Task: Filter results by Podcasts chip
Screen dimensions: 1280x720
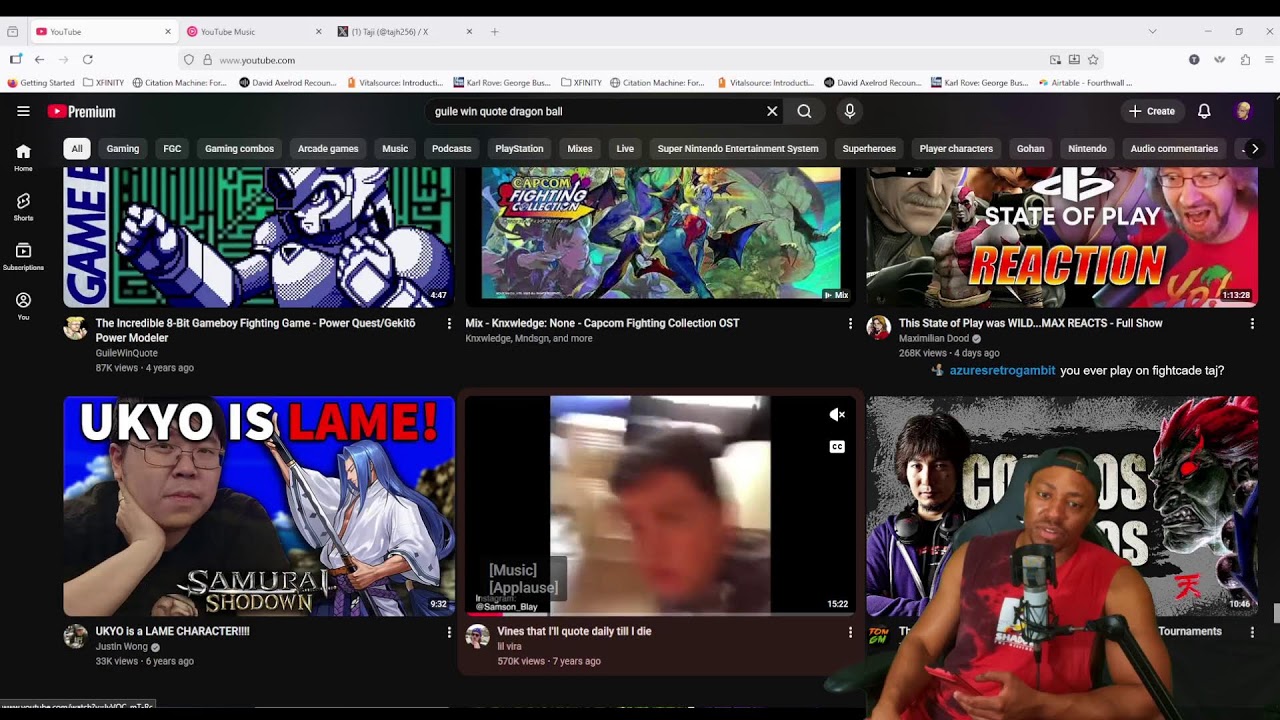Action: coord(451,149)
